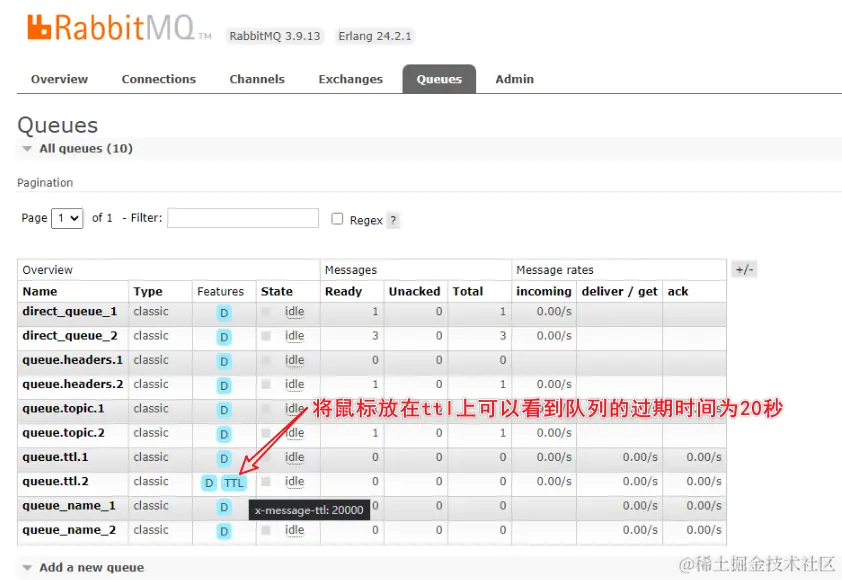Click the D badge in queue_name_1 row
Viewport: 842px width, 580px height.
tap(224, 507)
